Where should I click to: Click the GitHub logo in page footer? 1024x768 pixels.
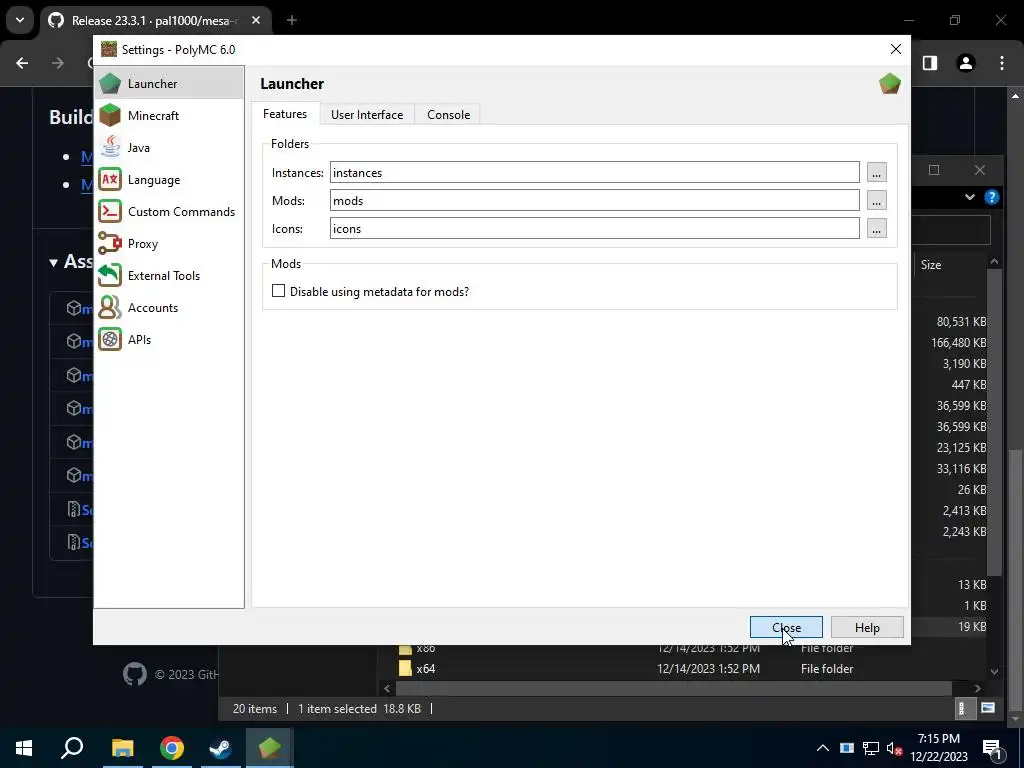click(135, 674)
